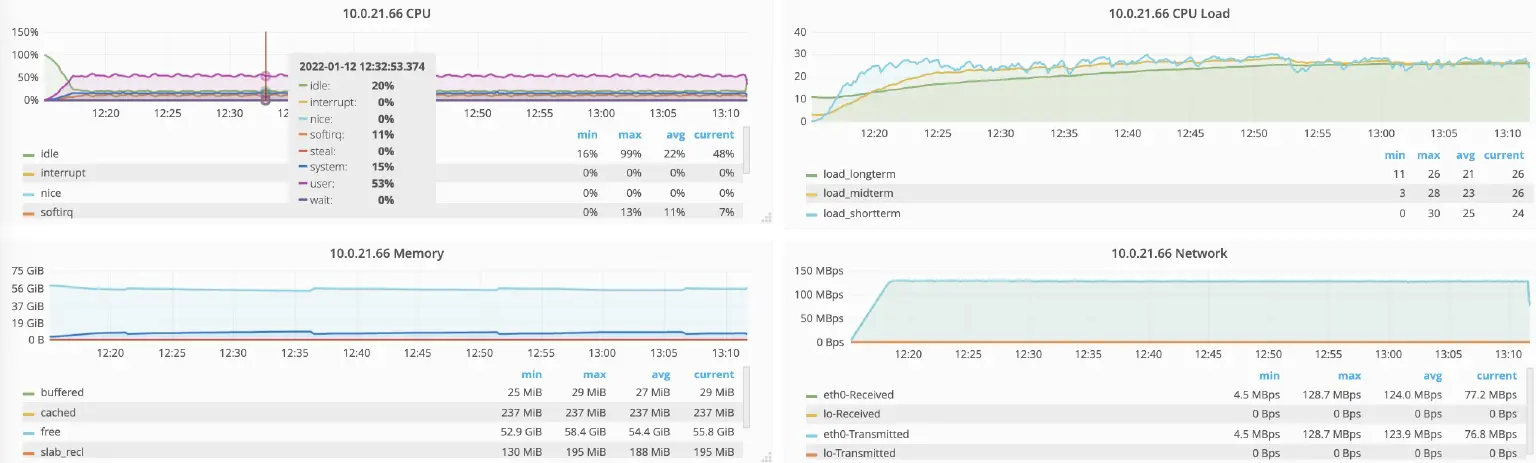Expand the 10.0.21.66 Memory panel title menu
The image size is (1536, 463).
(386, 254)
